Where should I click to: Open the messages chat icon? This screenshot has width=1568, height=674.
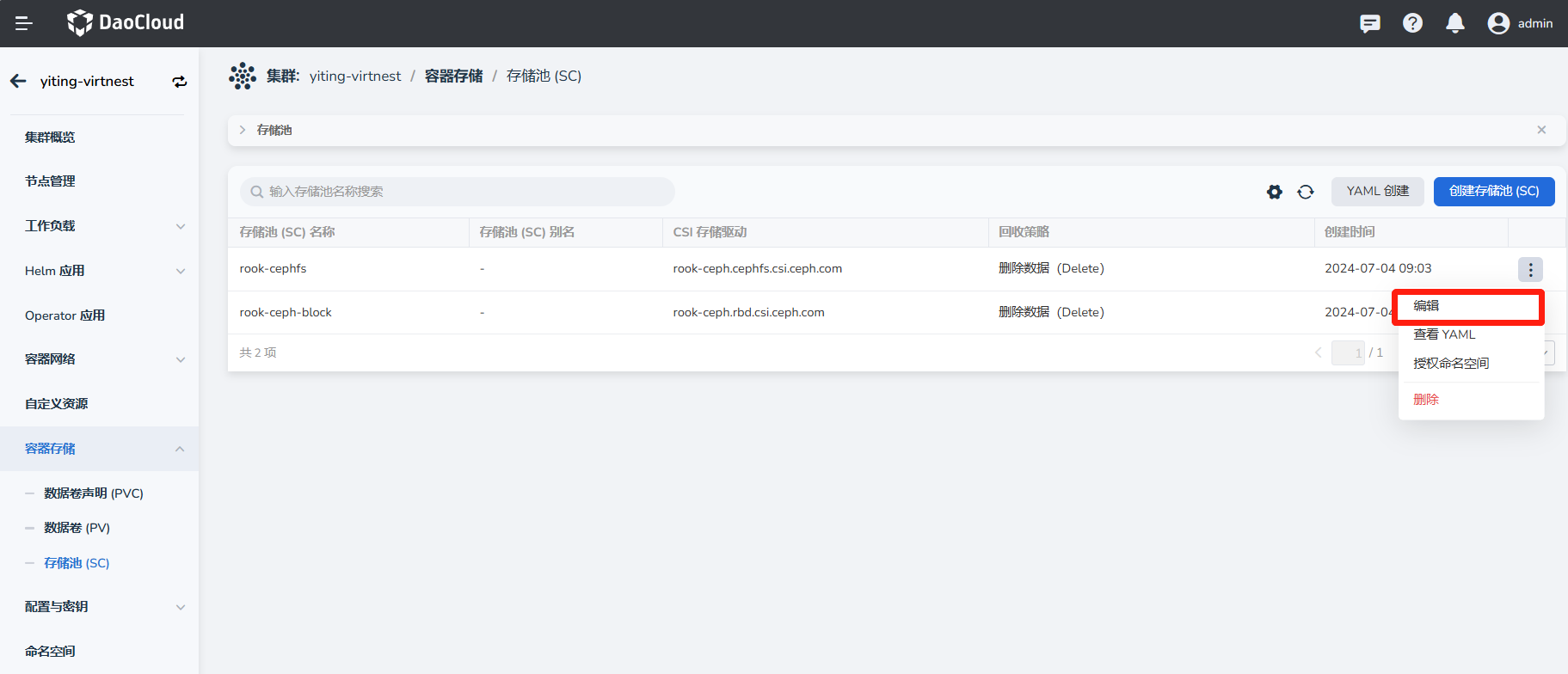click(x=1369, y=23)
